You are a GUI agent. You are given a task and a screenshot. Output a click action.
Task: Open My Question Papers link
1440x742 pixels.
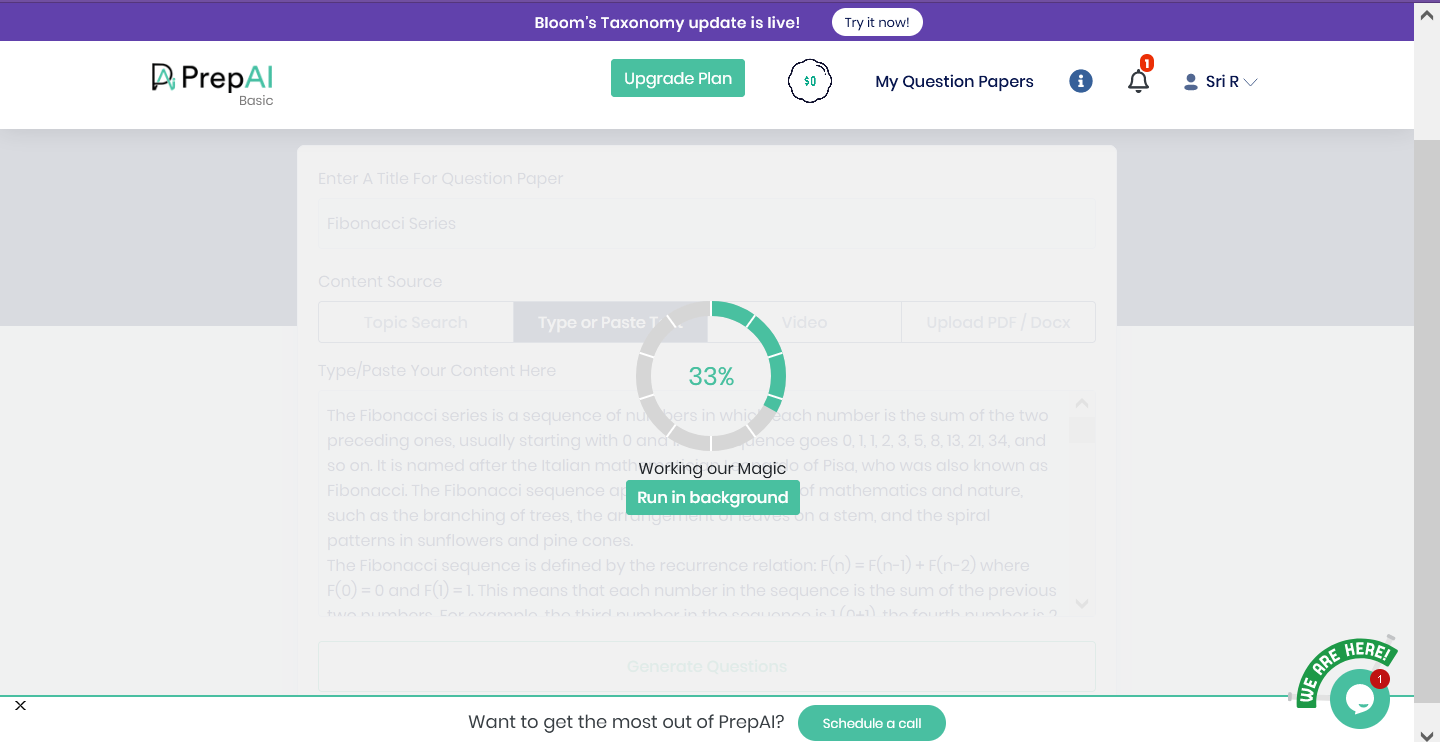(x=954, y=82)
